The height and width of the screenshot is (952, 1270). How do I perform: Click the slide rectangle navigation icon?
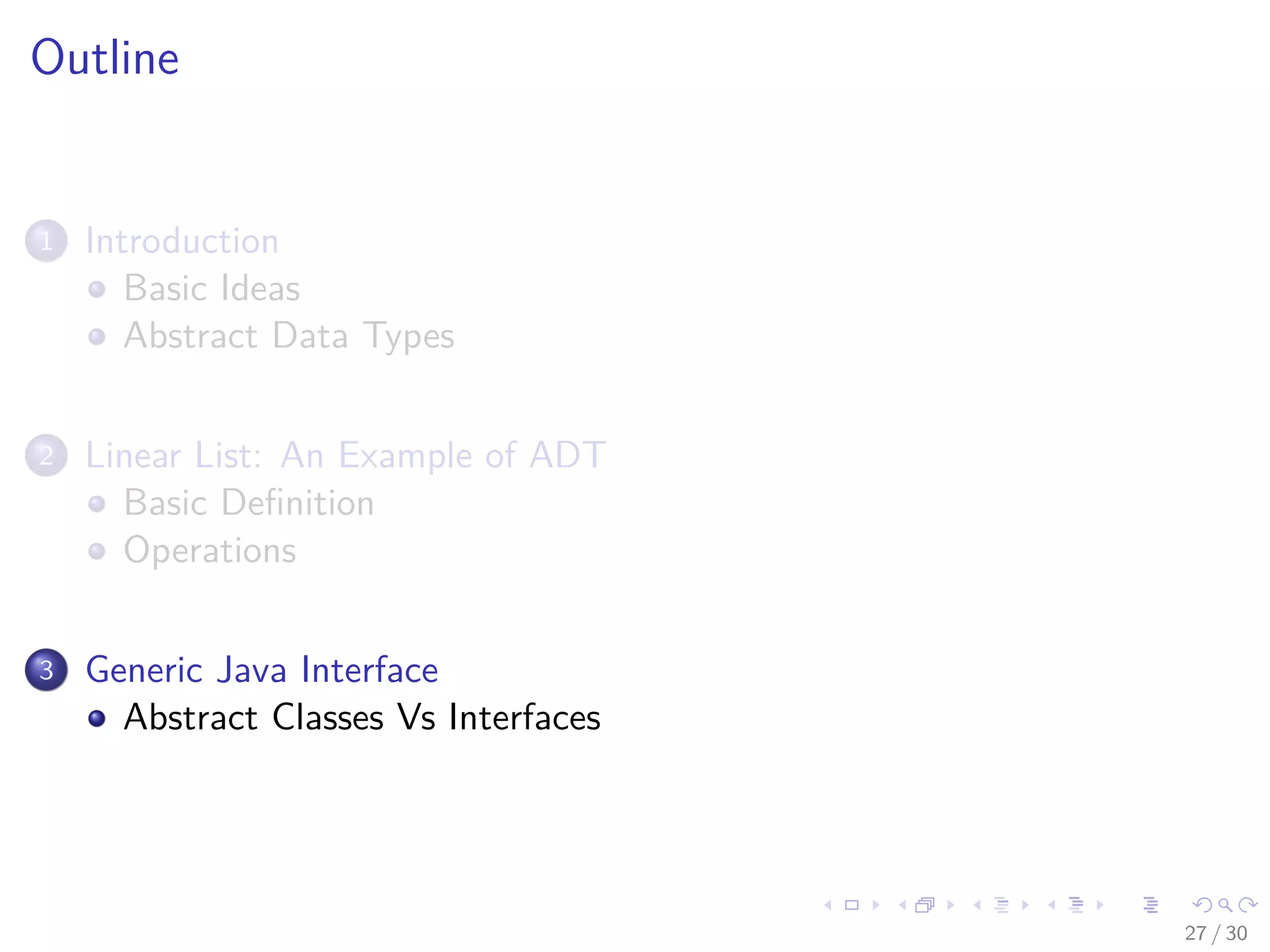852,906
